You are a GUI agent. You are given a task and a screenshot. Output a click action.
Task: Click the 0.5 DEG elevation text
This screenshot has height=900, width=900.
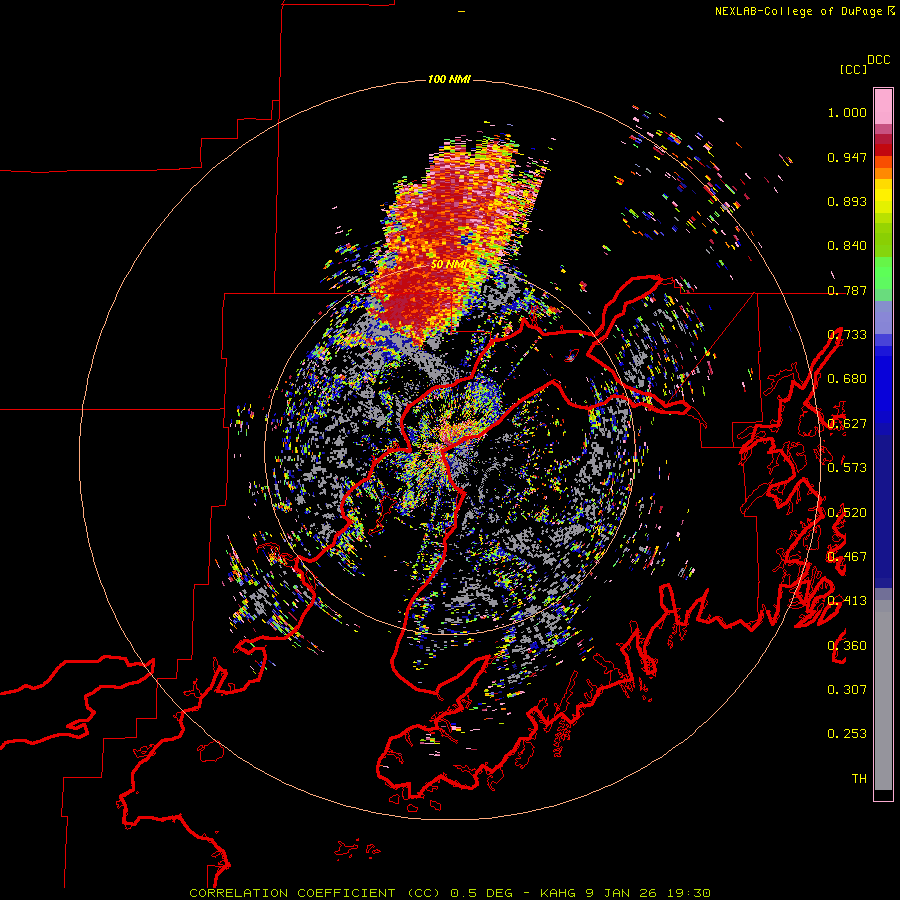point(481,893)
